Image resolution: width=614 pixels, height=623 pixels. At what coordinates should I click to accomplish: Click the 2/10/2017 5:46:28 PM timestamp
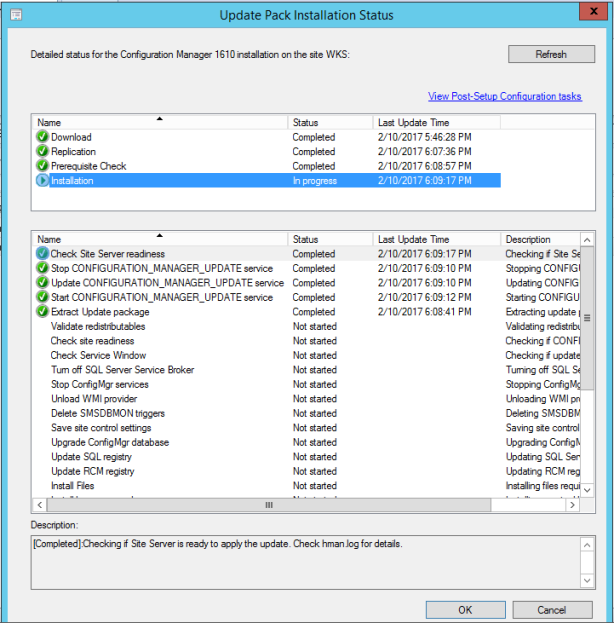tap(424, 137)
